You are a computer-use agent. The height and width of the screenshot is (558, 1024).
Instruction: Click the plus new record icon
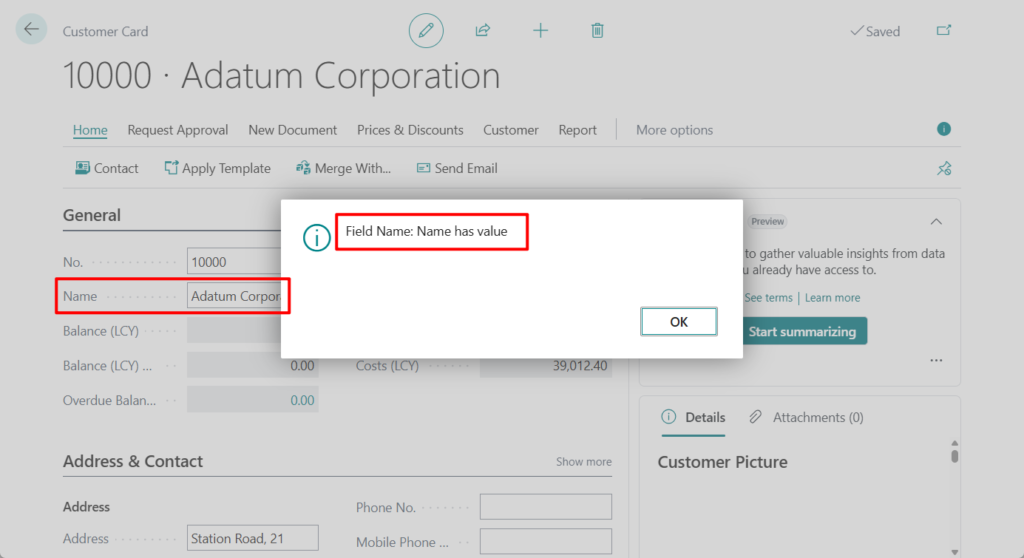[x=540, y=31]
